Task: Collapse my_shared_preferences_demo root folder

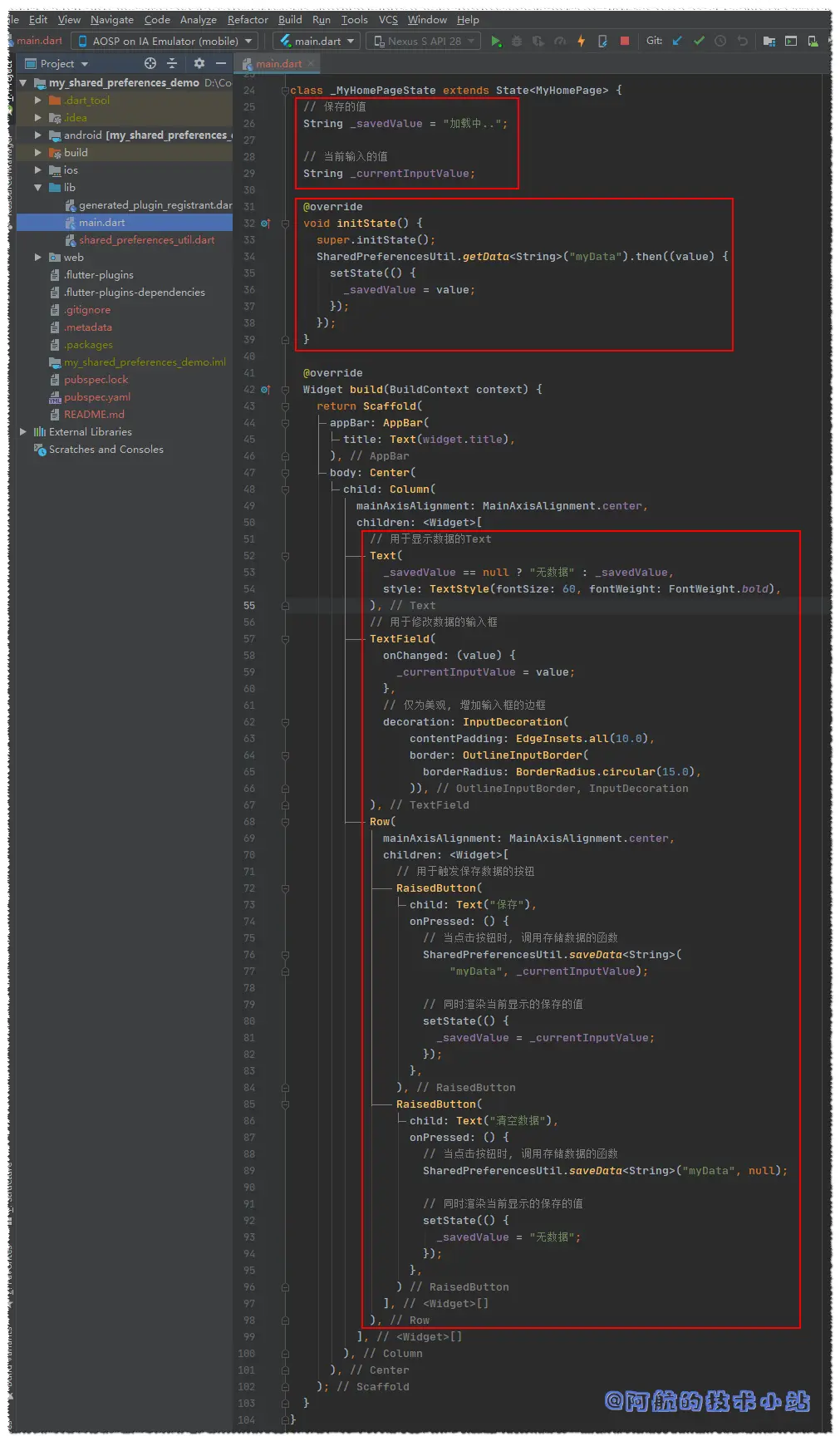Action: (x=23, y=83)
